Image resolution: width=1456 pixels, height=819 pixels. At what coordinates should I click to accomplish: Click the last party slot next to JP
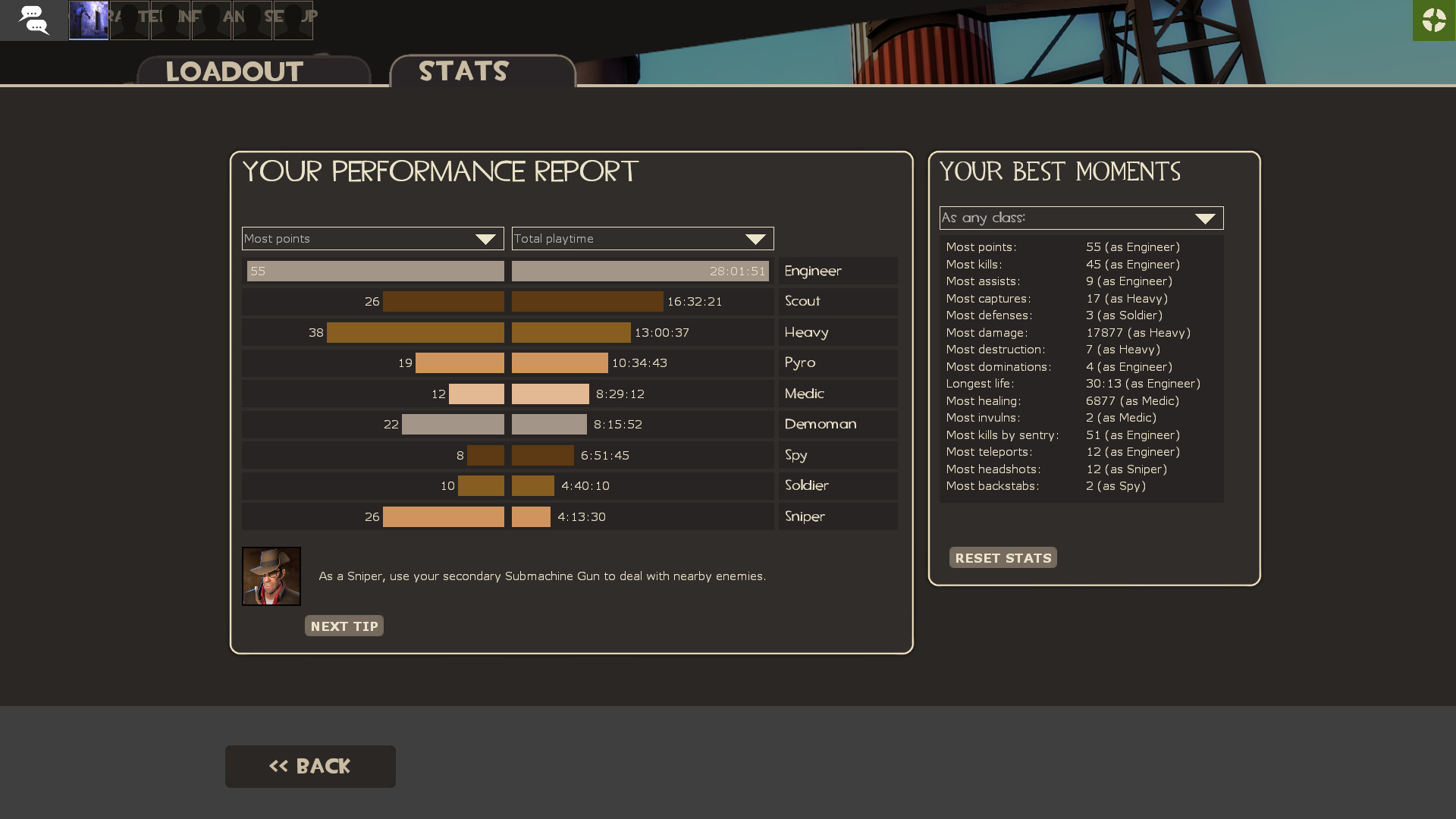click(293, 20)
